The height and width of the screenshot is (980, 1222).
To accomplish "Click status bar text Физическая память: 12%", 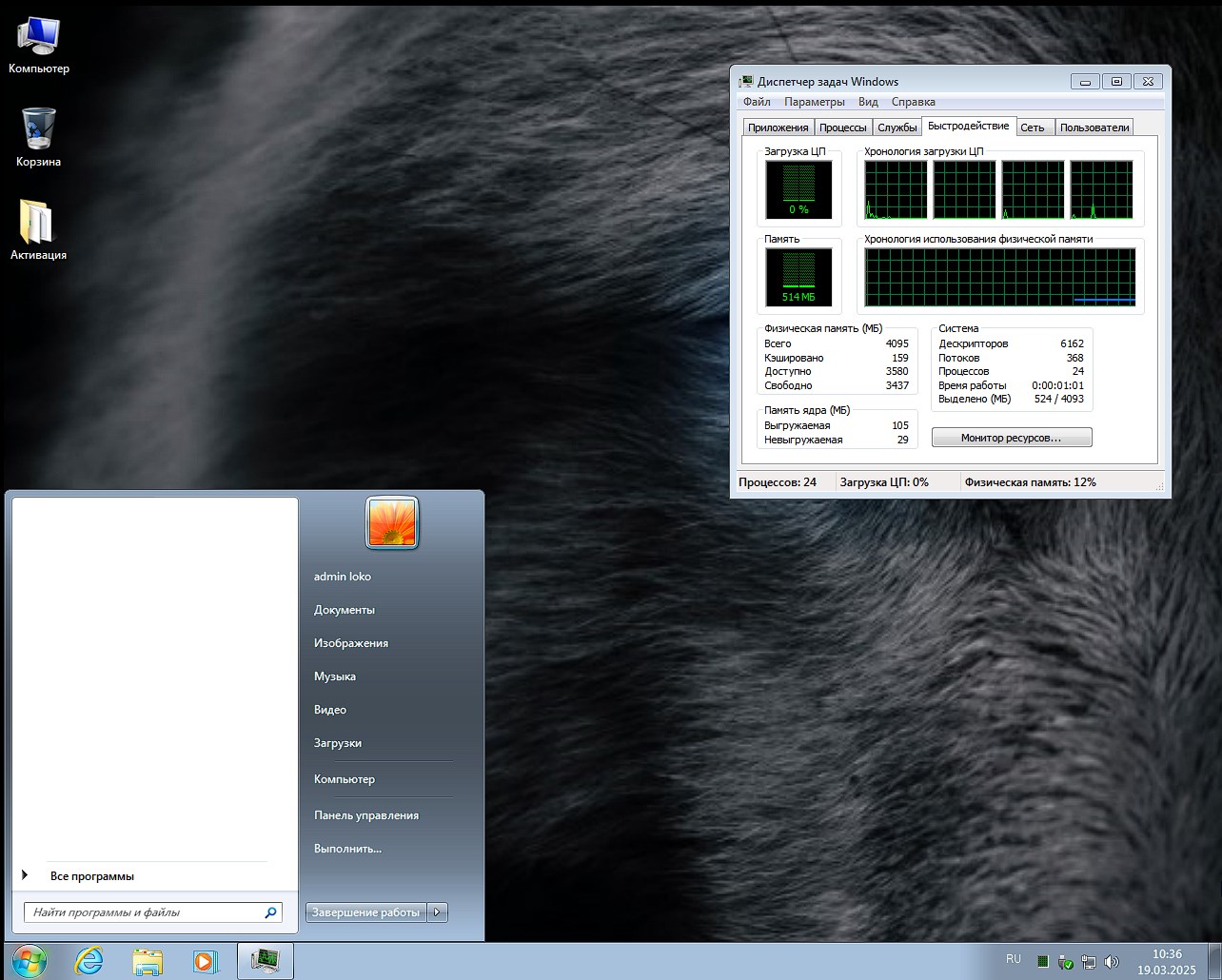I will pos(1031,482).
